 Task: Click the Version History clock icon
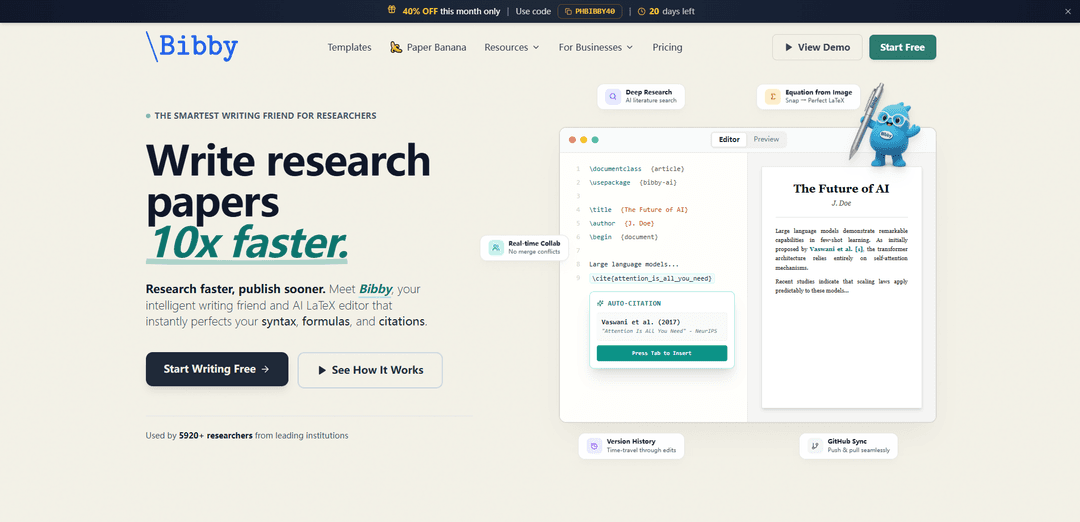594,445
